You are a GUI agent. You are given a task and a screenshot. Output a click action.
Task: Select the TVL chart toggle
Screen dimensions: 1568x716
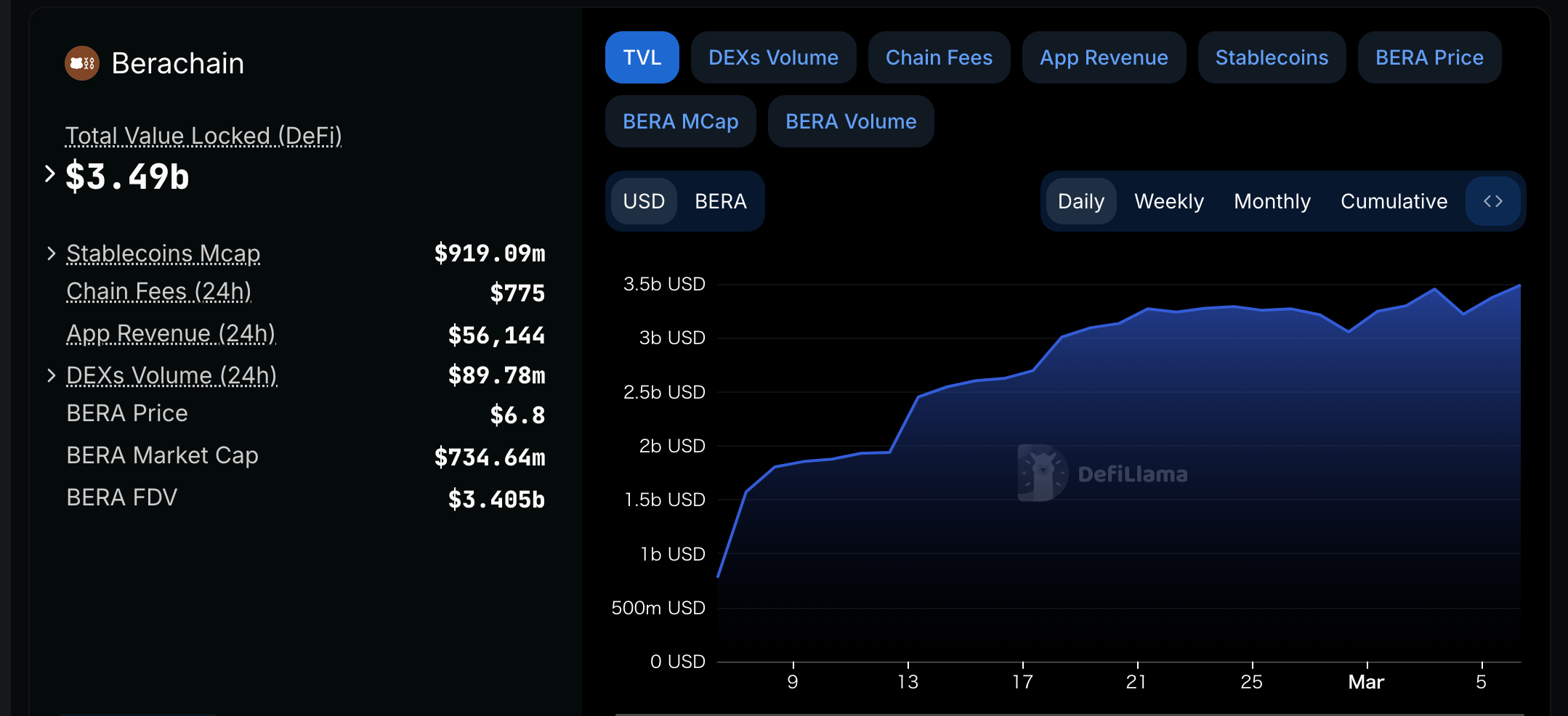click(x=642, y=57)
